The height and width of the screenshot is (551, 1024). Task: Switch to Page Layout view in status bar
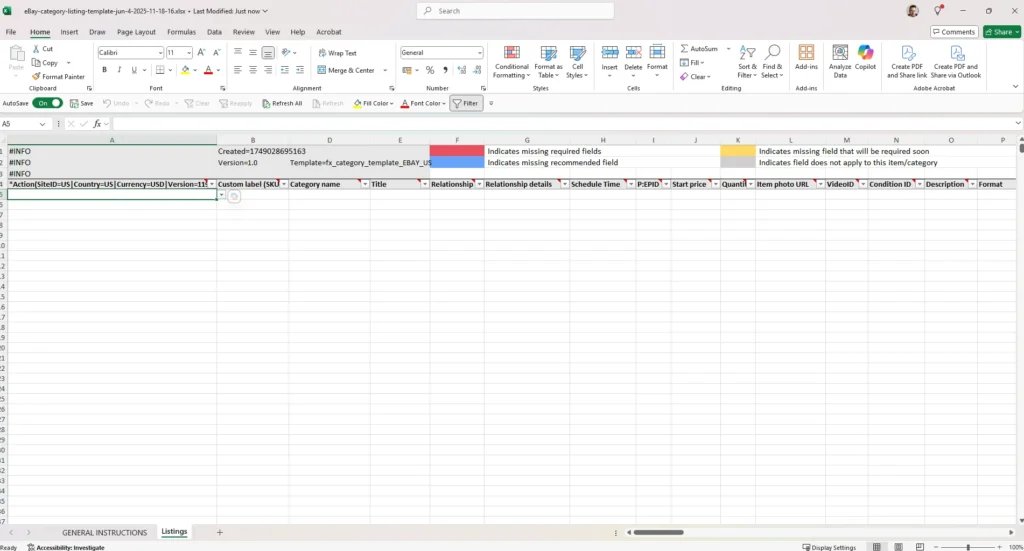(x=899, y=547)
